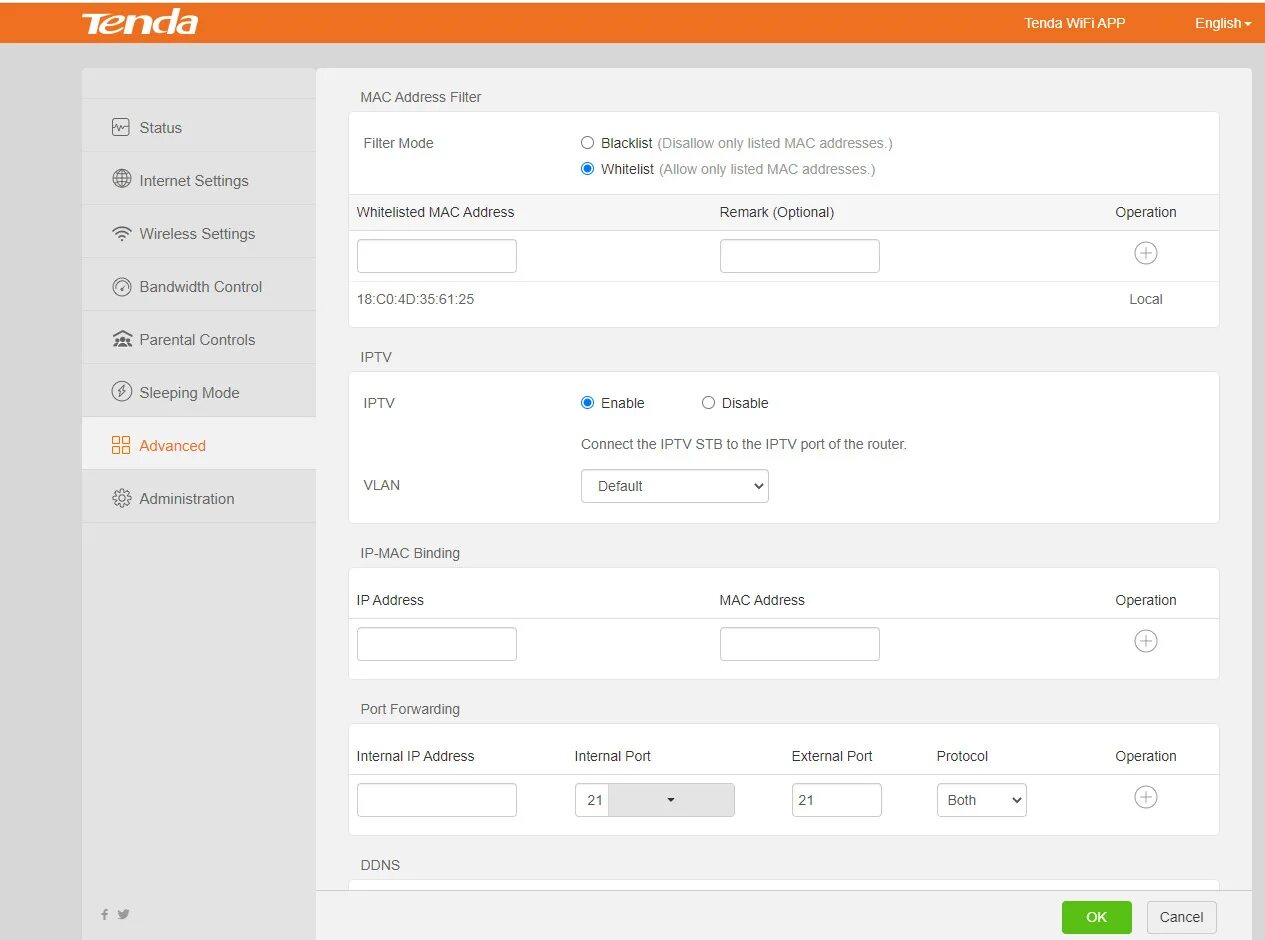1265x940 pixels.
Task: Open the Twitter icon in sidebar footer
Action: [123, 914]
